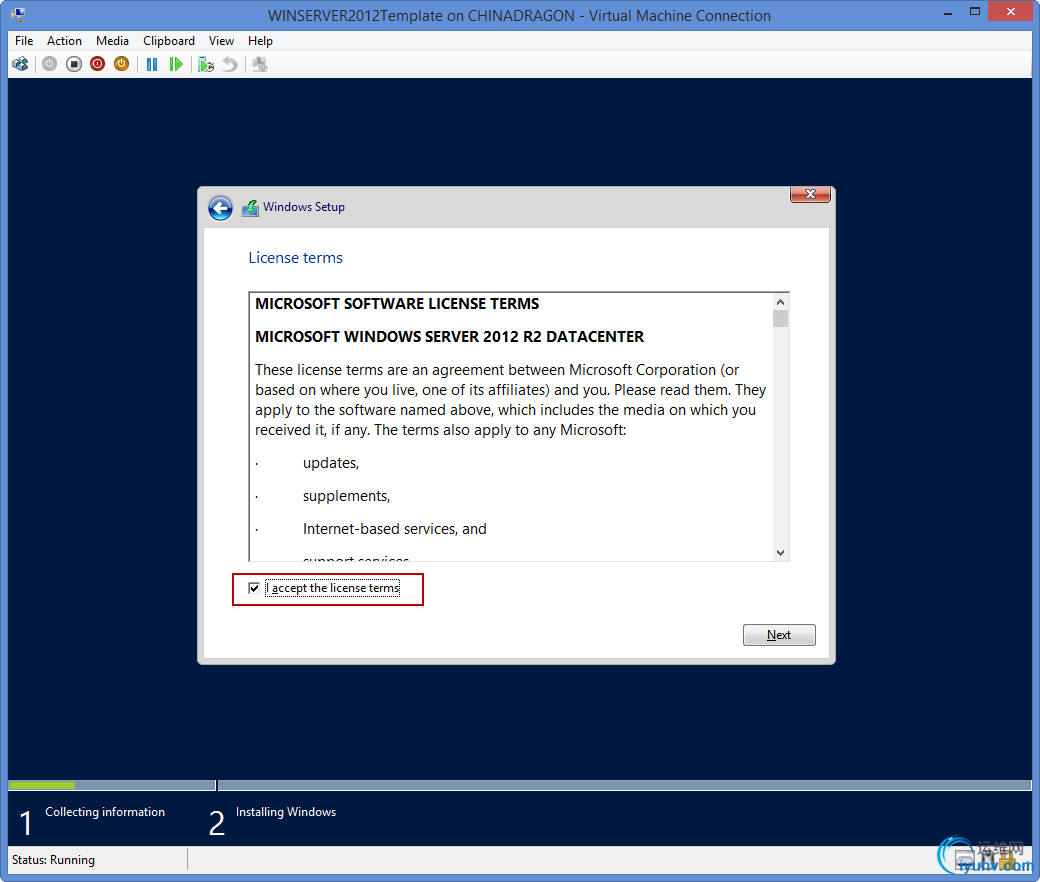The height and width of the screenshot is (882, 1040).
Task: Click the Revert undo arrow icon
Action: click(x=229, y=64)
